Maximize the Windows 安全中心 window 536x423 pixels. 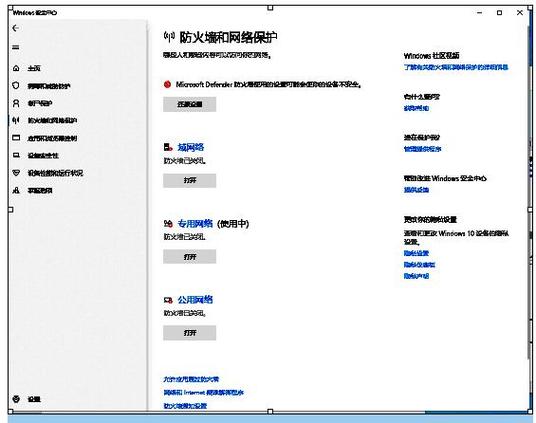(x=499, y=13)
